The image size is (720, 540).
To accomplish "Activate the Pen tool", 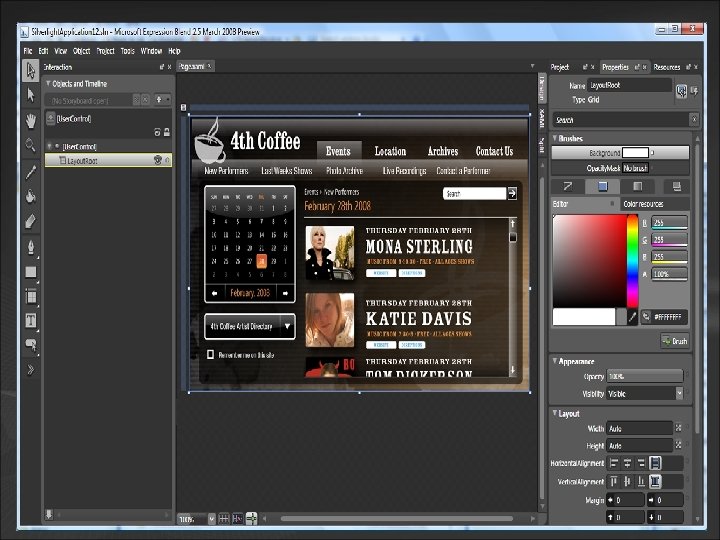I will [x=31, y=246].
